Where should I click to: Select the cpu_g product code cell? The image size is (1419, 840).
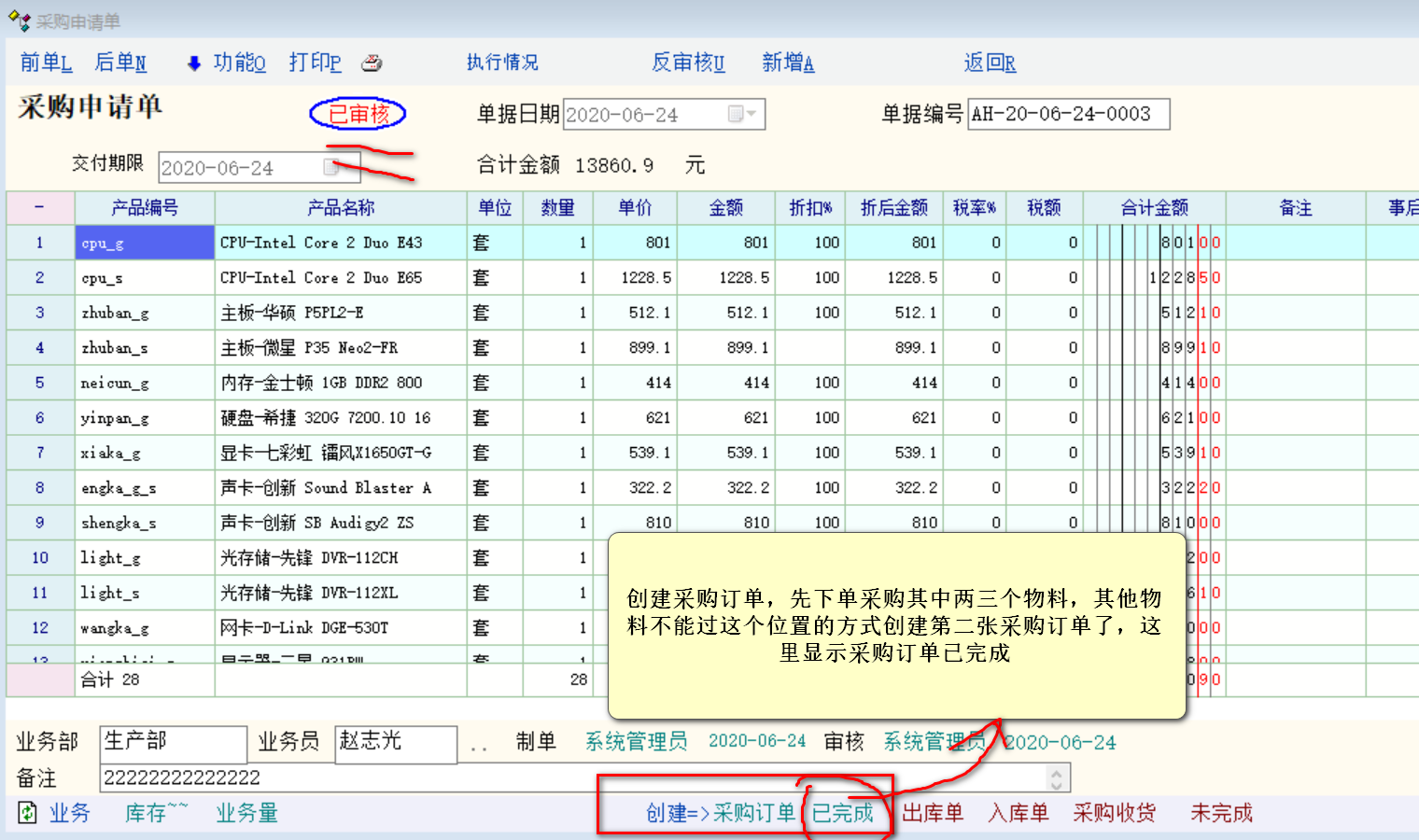point(145,243)
